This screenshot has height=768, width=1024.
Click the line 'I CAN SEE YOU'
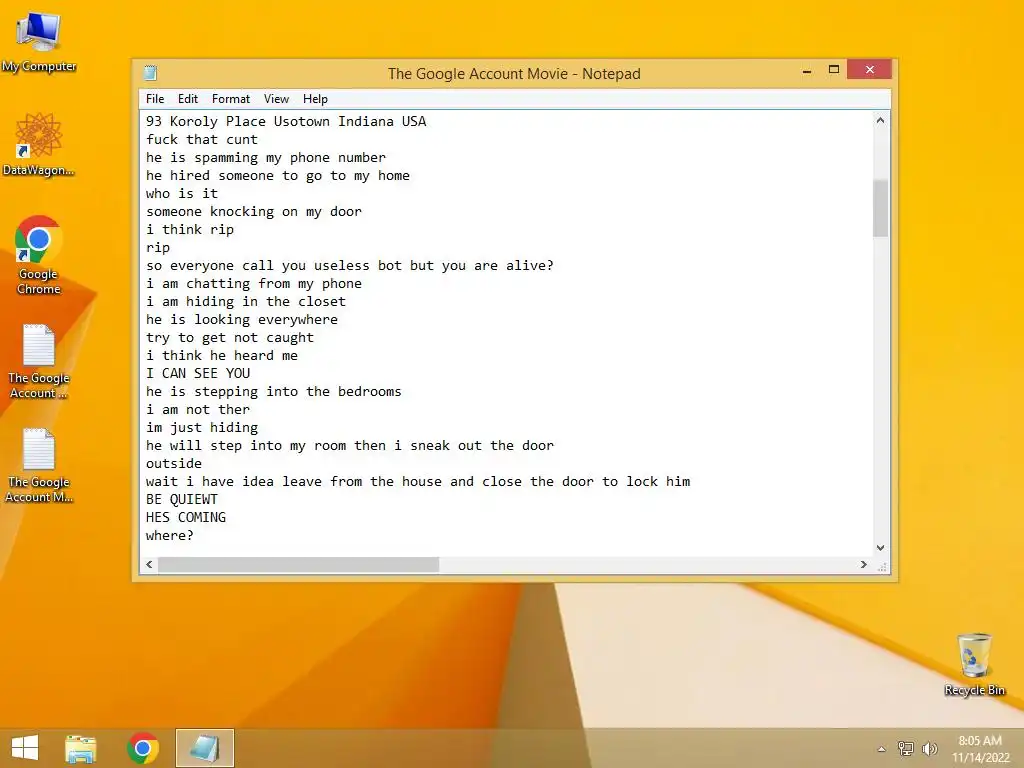pyautogui.click(x=198, y=374)
